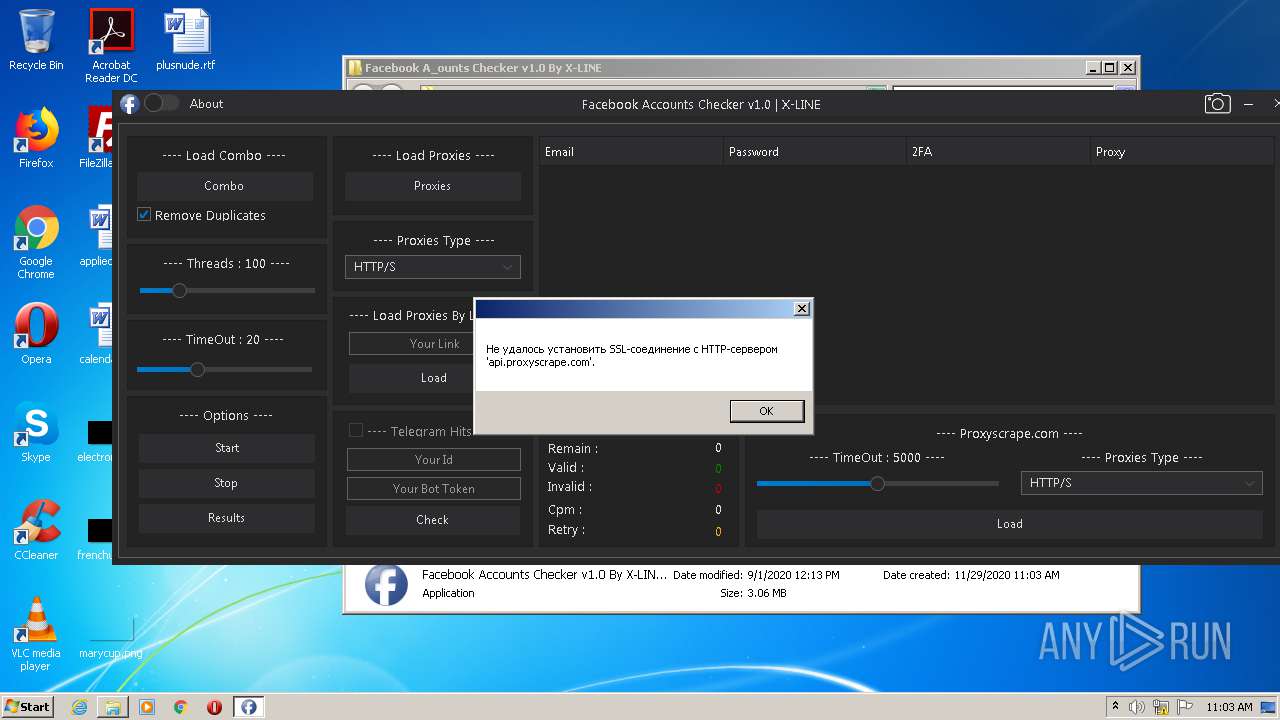Open the About menu
This screenshot has width=1280, height=720.
206,104
